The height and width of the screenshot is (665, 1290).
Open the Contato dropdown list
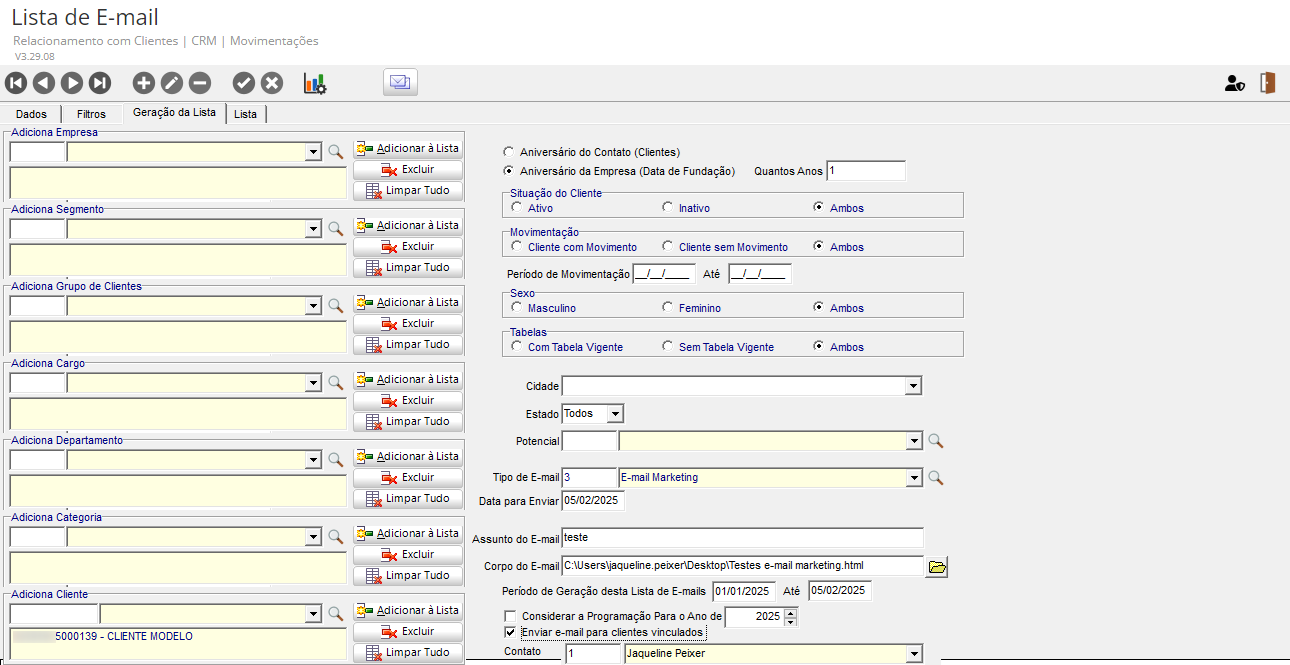[x=912, y=654]
